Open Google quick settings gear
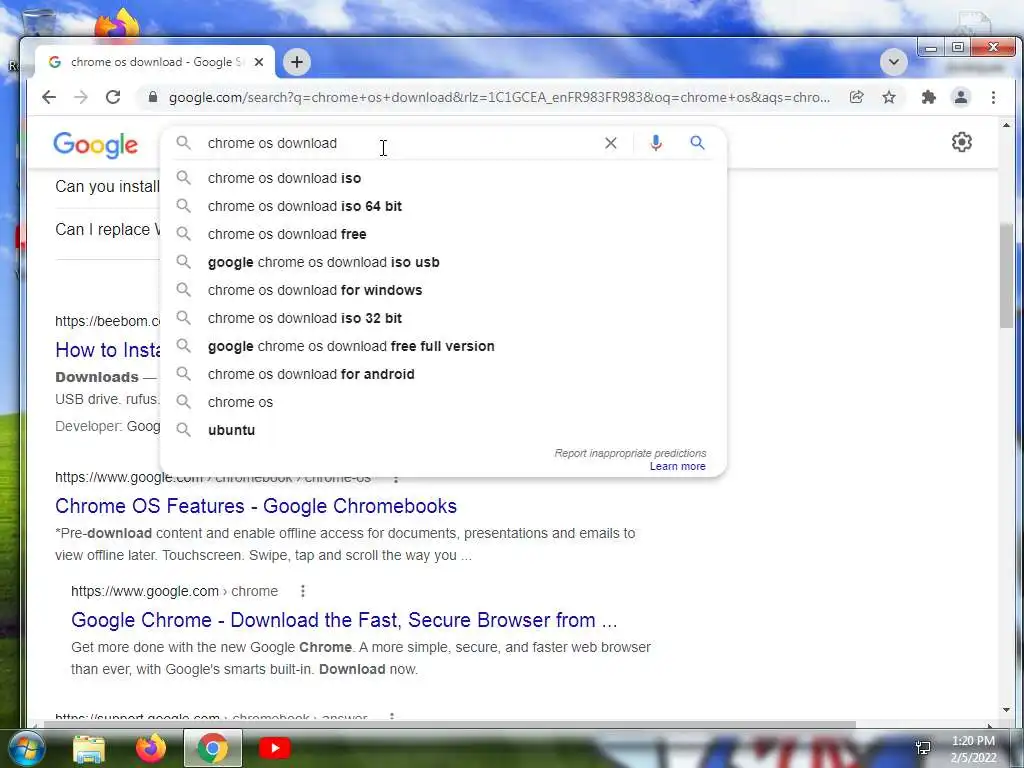This screenshot has height=768, width=1024. coord(961,142)
